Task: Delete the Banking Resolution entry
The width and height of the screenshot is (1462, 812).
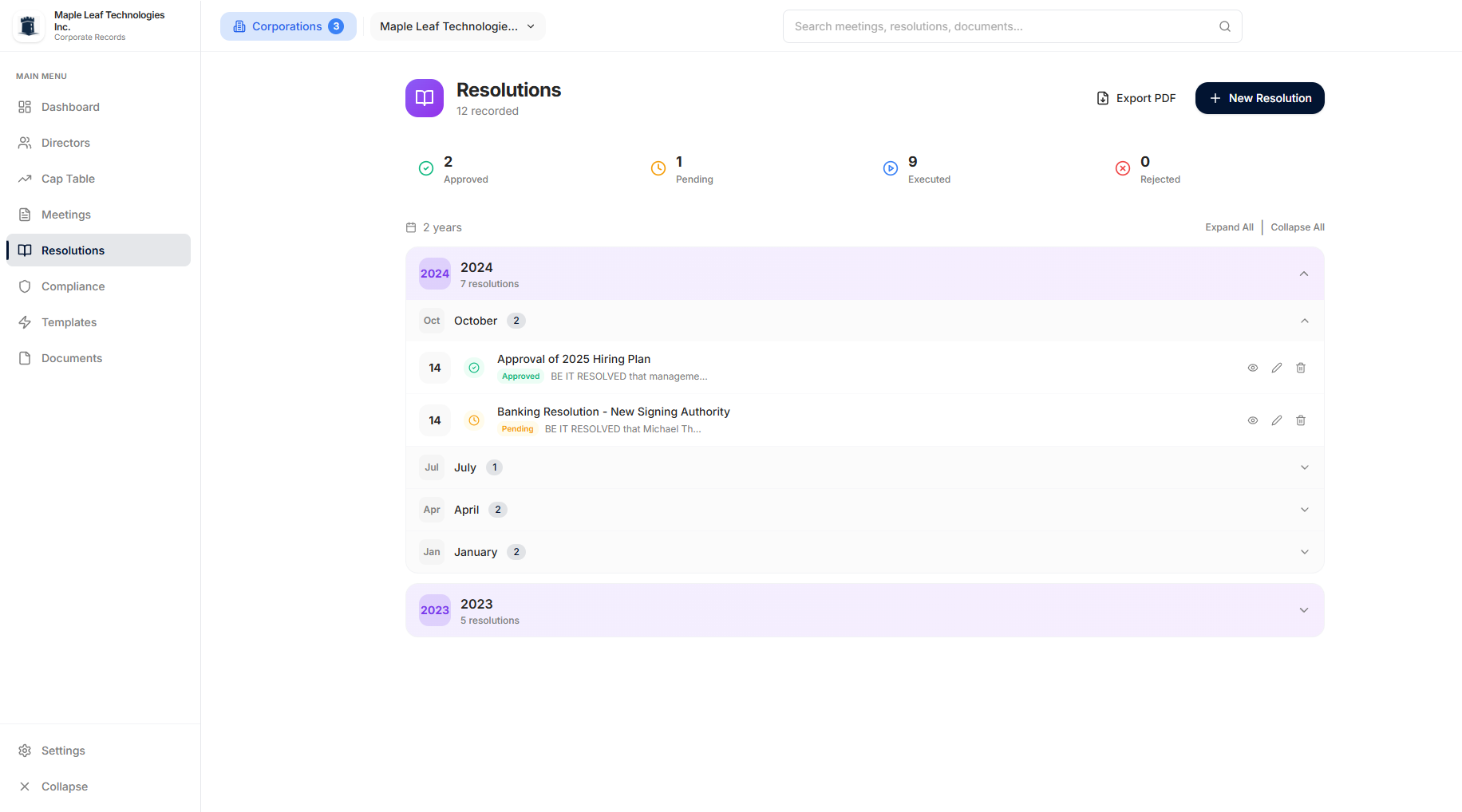Action: pos(1301,420)
